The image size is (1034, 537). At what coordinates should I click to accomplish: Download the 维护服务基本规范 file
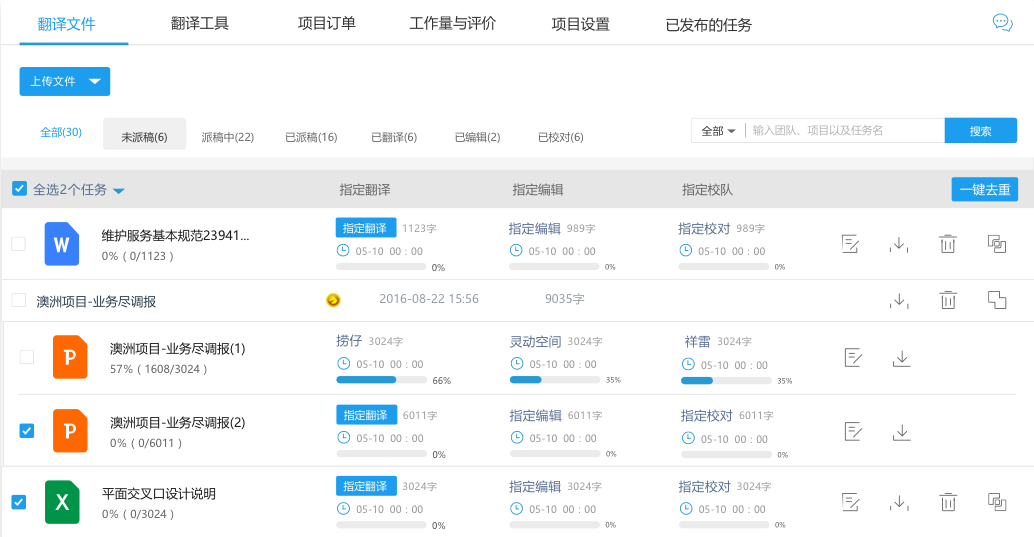click(x=900, y=244)
